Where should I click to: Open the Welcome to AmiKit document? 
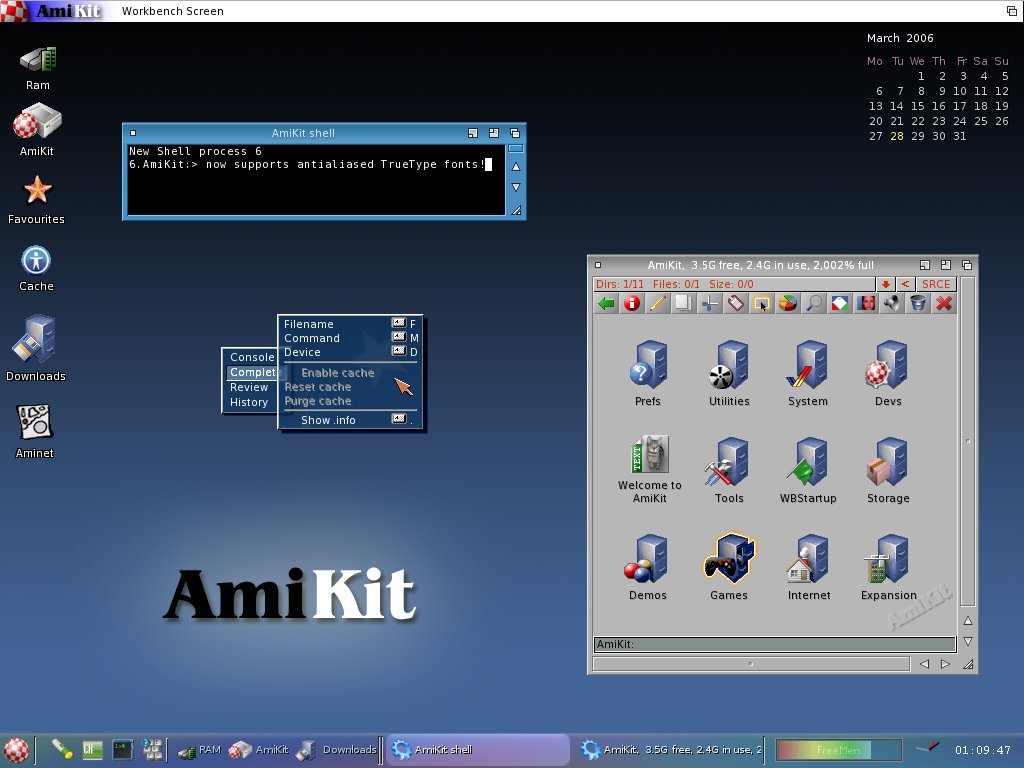[x=650, y=469]
